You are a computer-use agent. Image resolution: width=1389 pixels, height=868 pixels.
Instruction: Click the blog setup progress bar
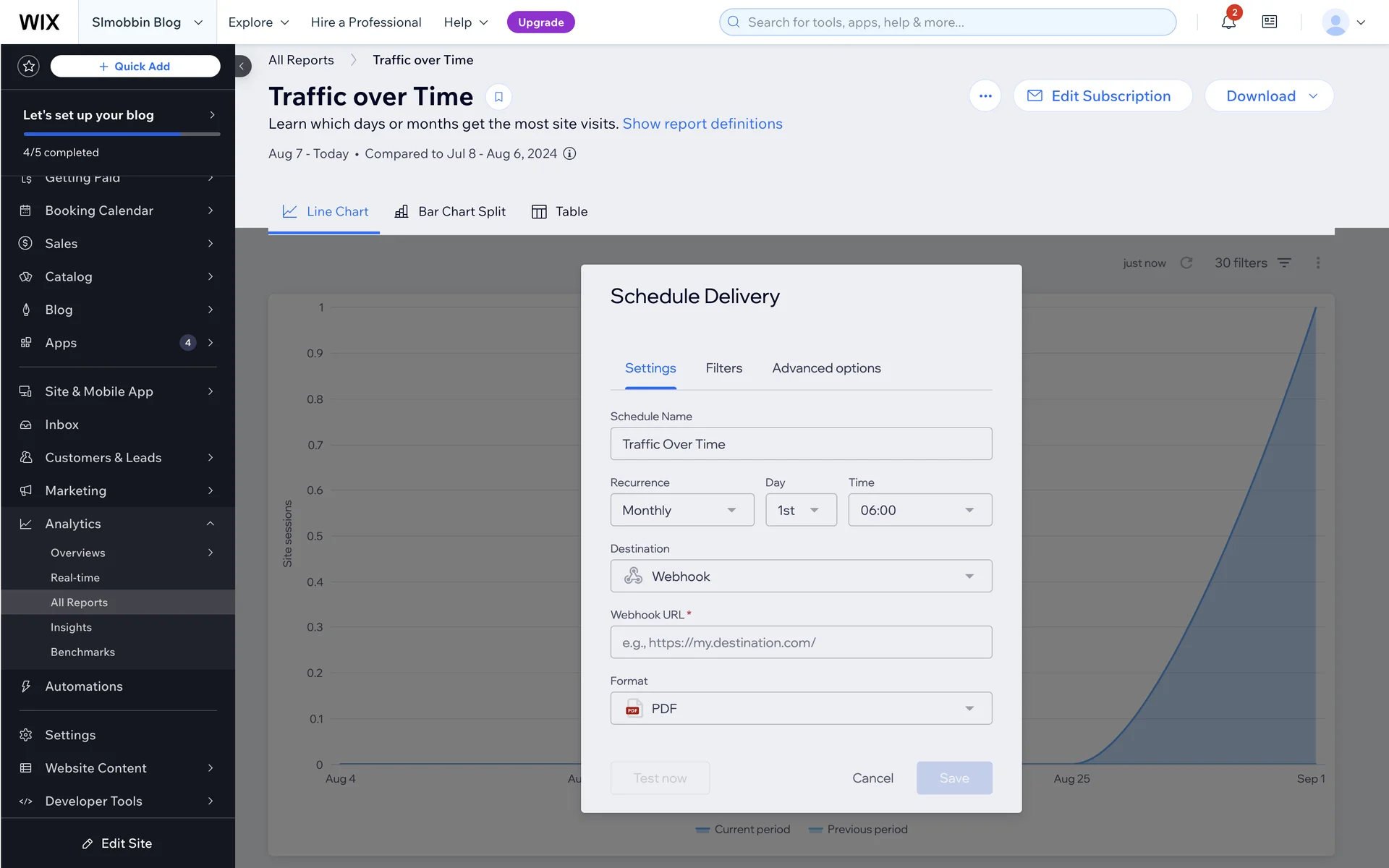(x=122, y=135)
